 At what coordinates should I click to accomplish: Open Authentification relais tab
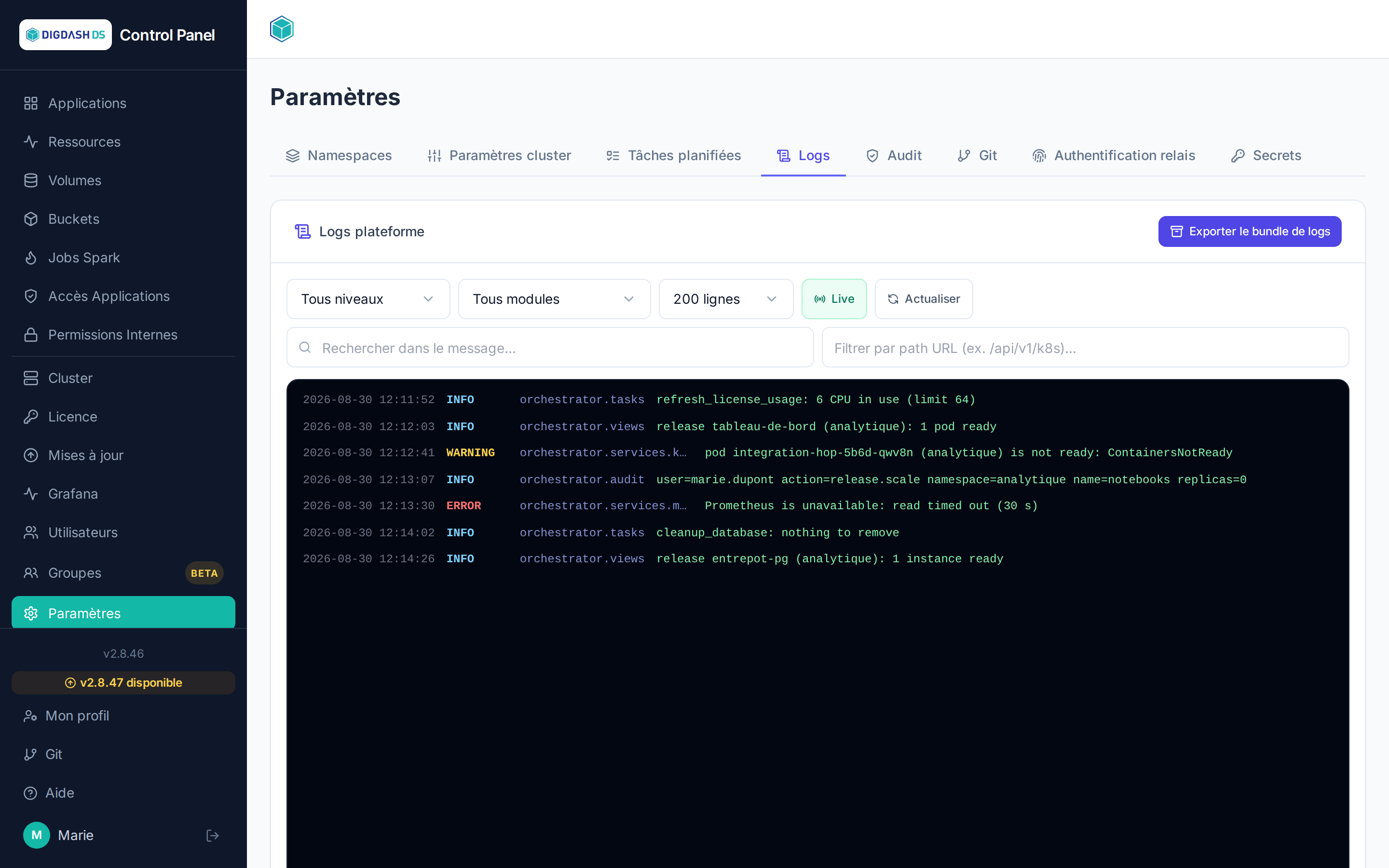[x=1114, y=156]
